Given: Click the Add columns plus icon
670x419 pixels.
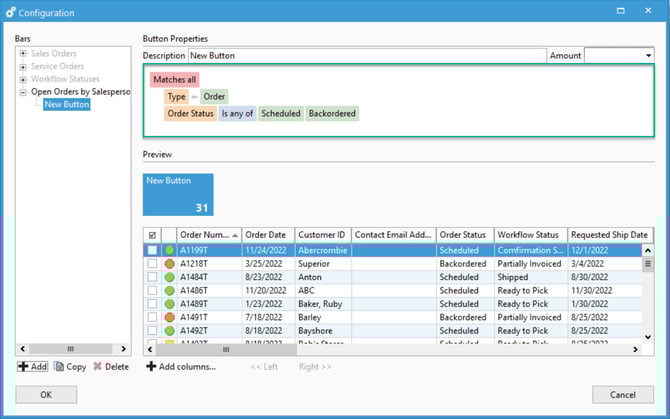Looking at the screenshot, I should (x=151, y=367).
